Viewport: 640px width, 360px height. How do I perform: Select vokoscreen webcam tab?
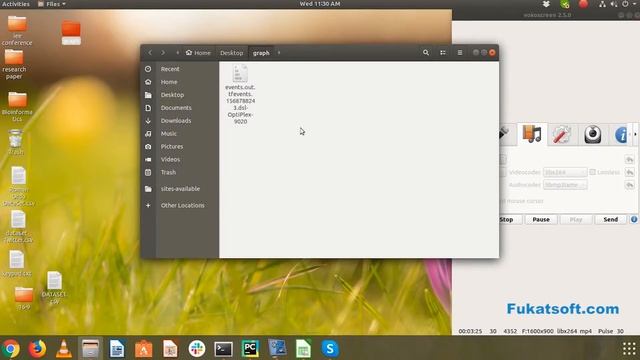pos(593,135)
